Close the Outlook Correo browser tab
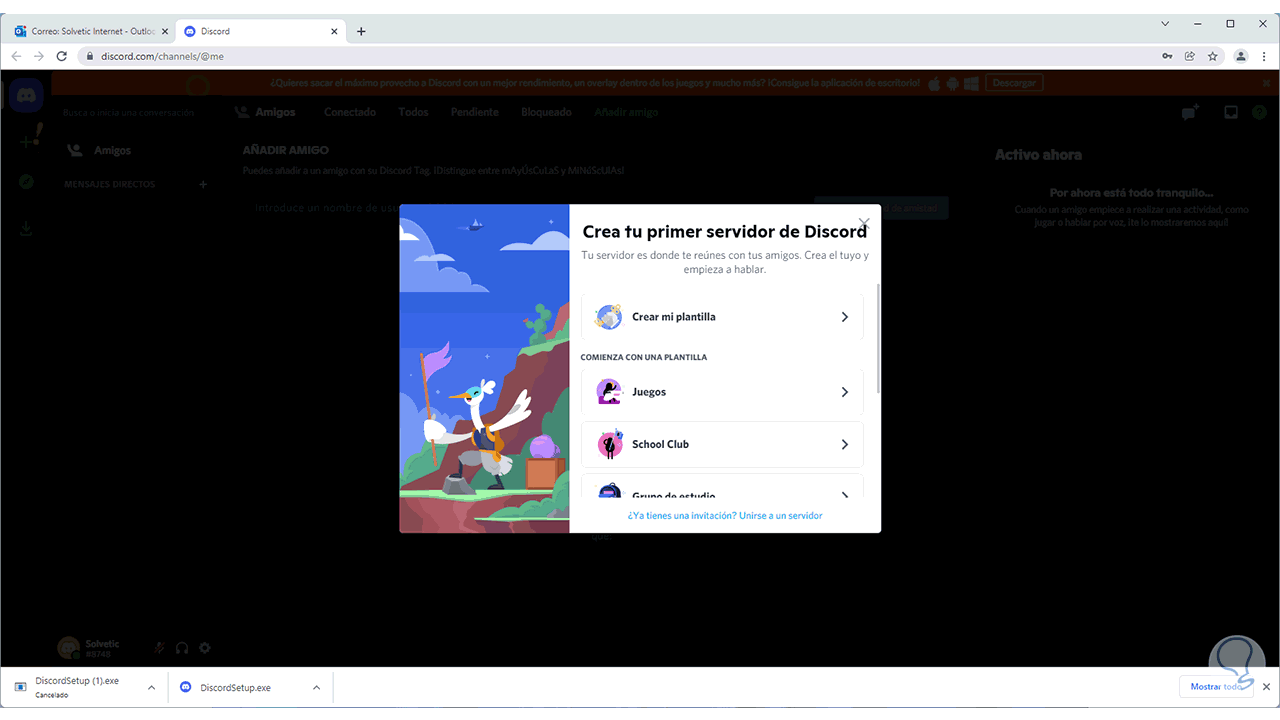This screenshot has width=1280, height=720. (165, 31)
